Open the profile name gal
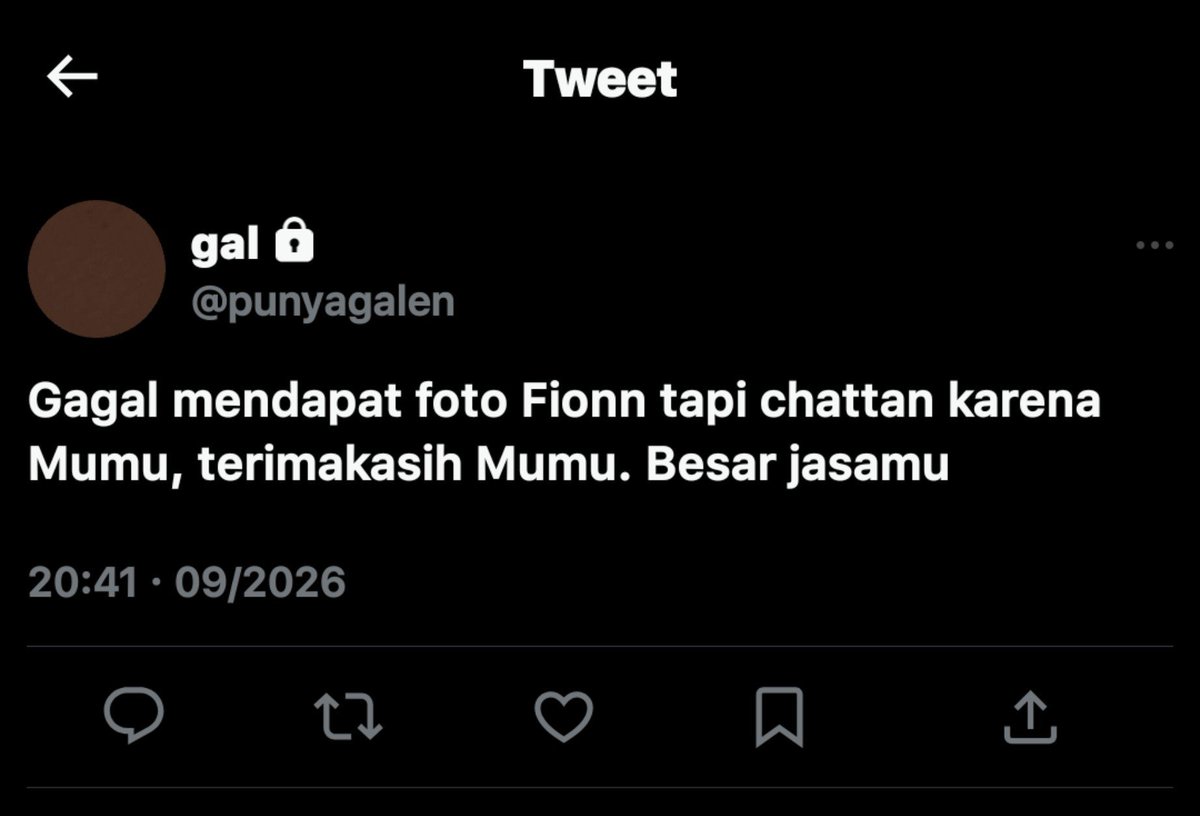1200x816 pixels. click(225, 244)
